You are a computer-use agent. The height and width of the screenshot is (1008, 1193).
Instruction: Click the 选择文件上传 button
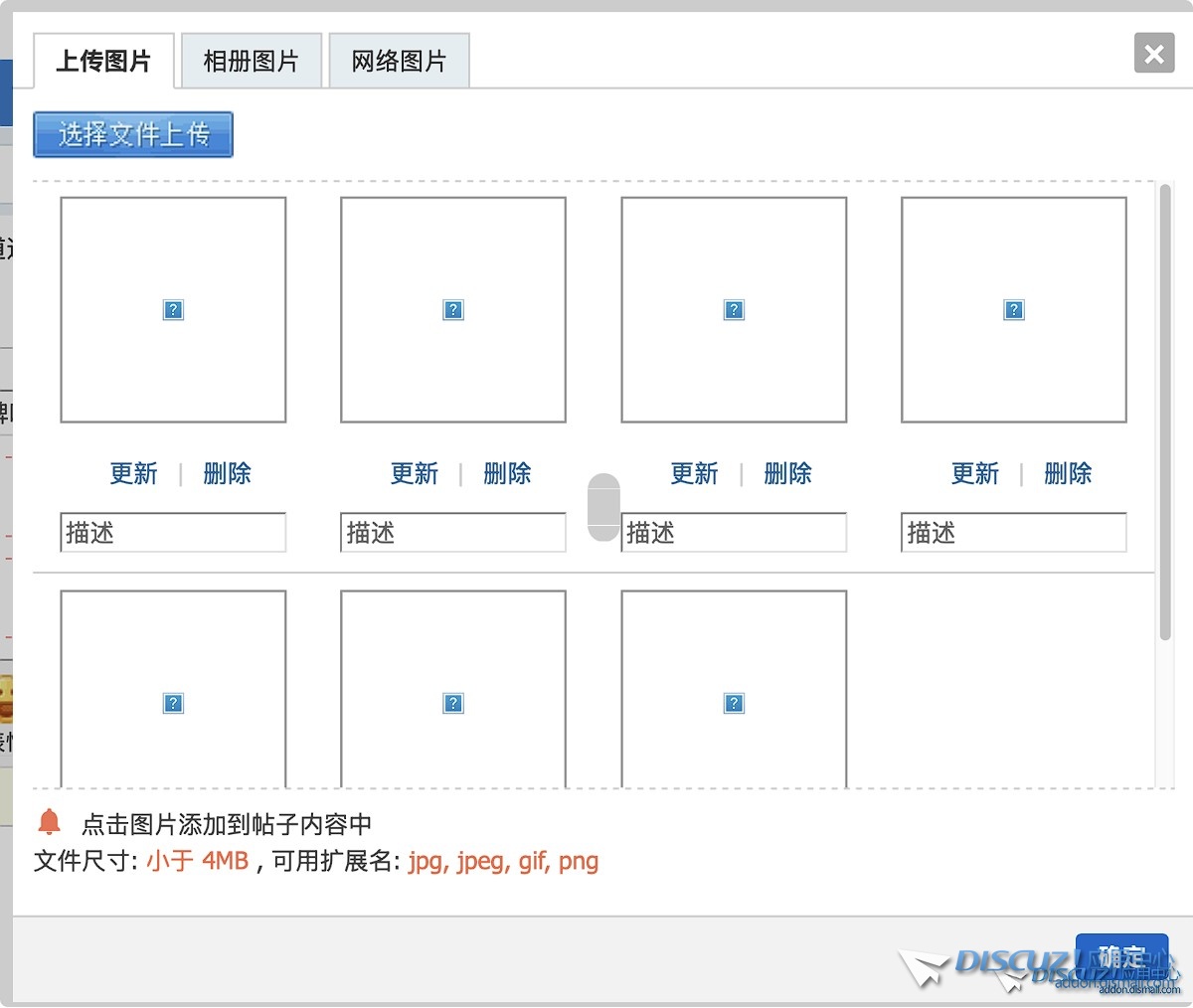coord(133,134)
